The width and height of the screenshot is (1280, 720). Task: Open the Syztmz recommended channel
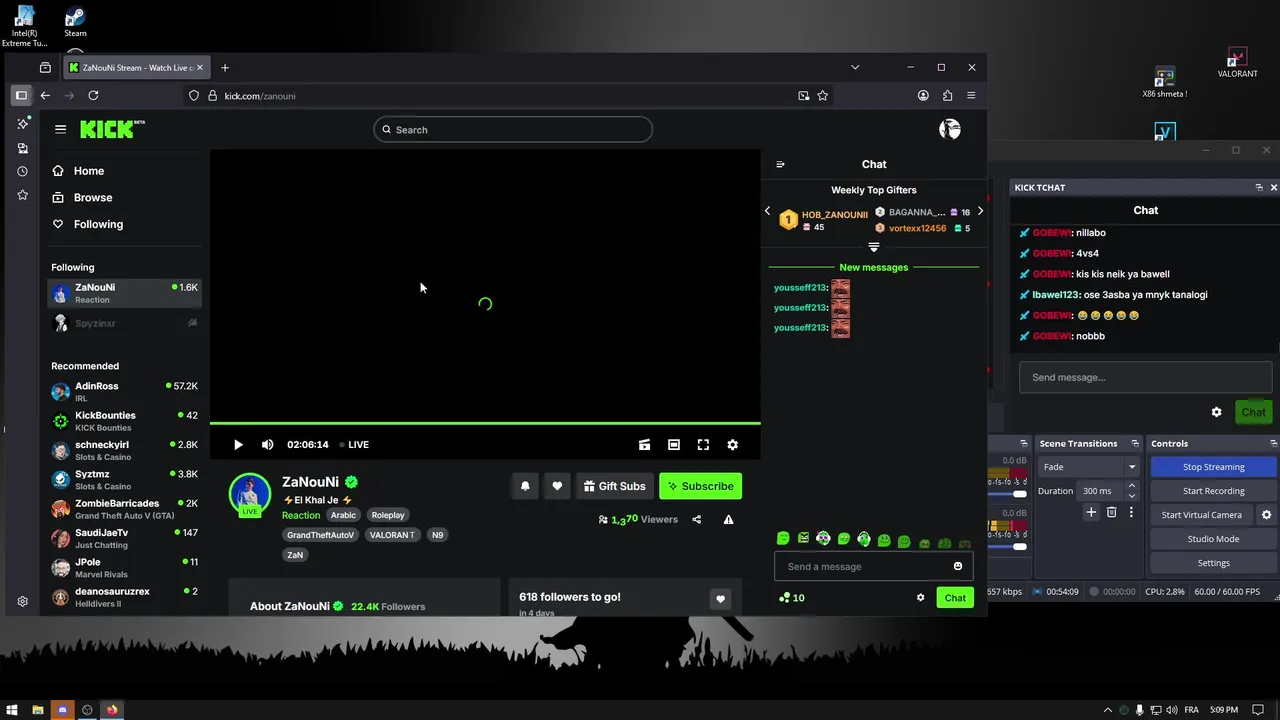tap(125, 480)
